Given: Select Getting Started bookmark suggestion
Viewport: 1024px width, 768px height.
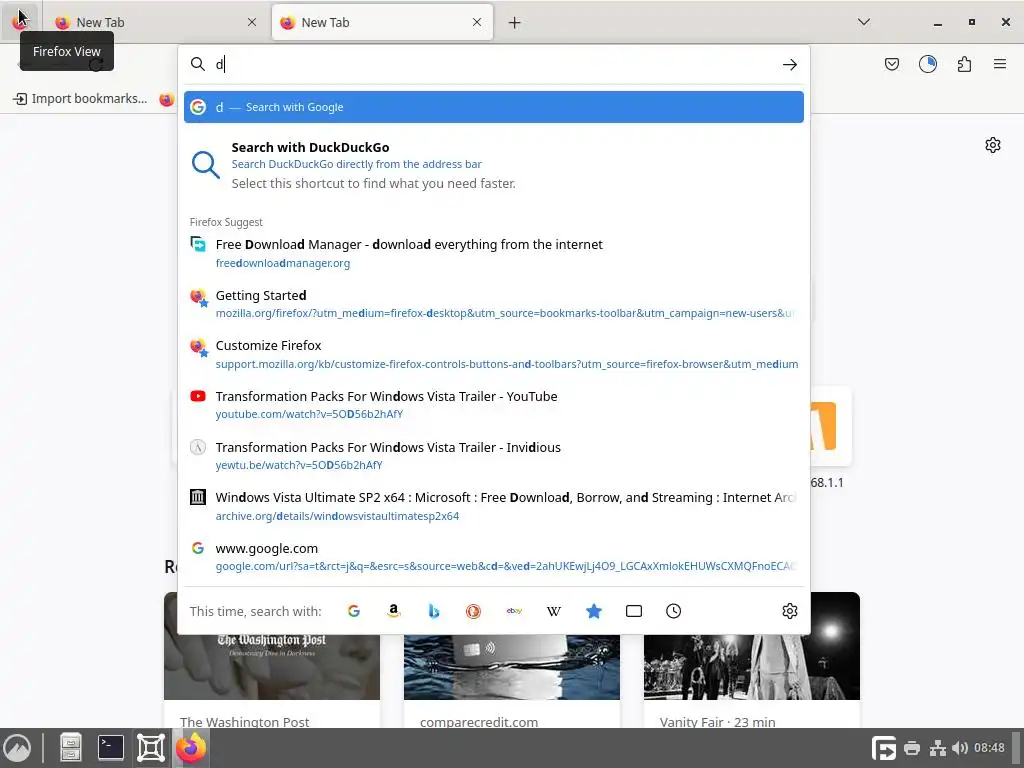Looking at the screenshot, I should 494,304.
